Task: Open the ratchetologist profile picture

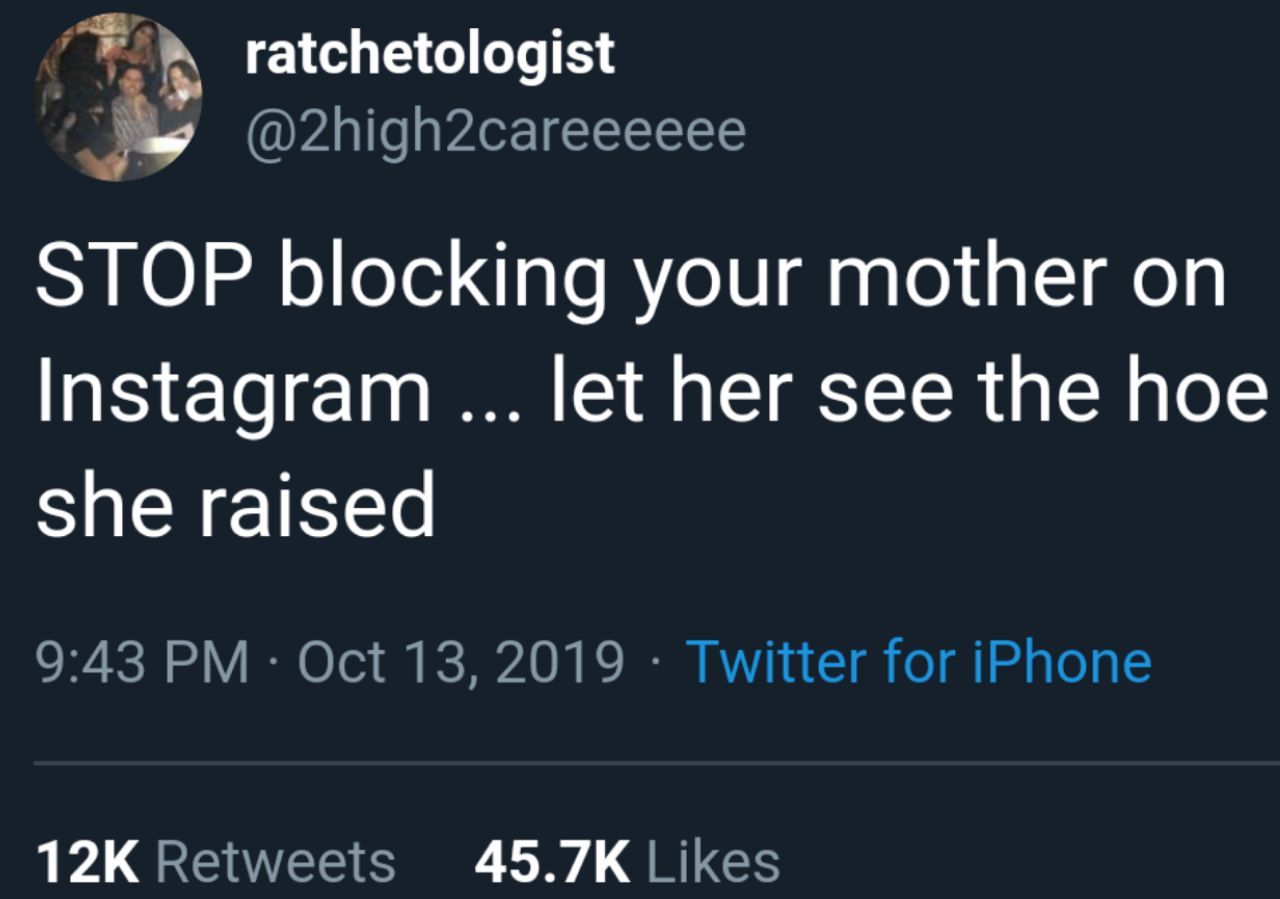Action: (x=118, y=97)
